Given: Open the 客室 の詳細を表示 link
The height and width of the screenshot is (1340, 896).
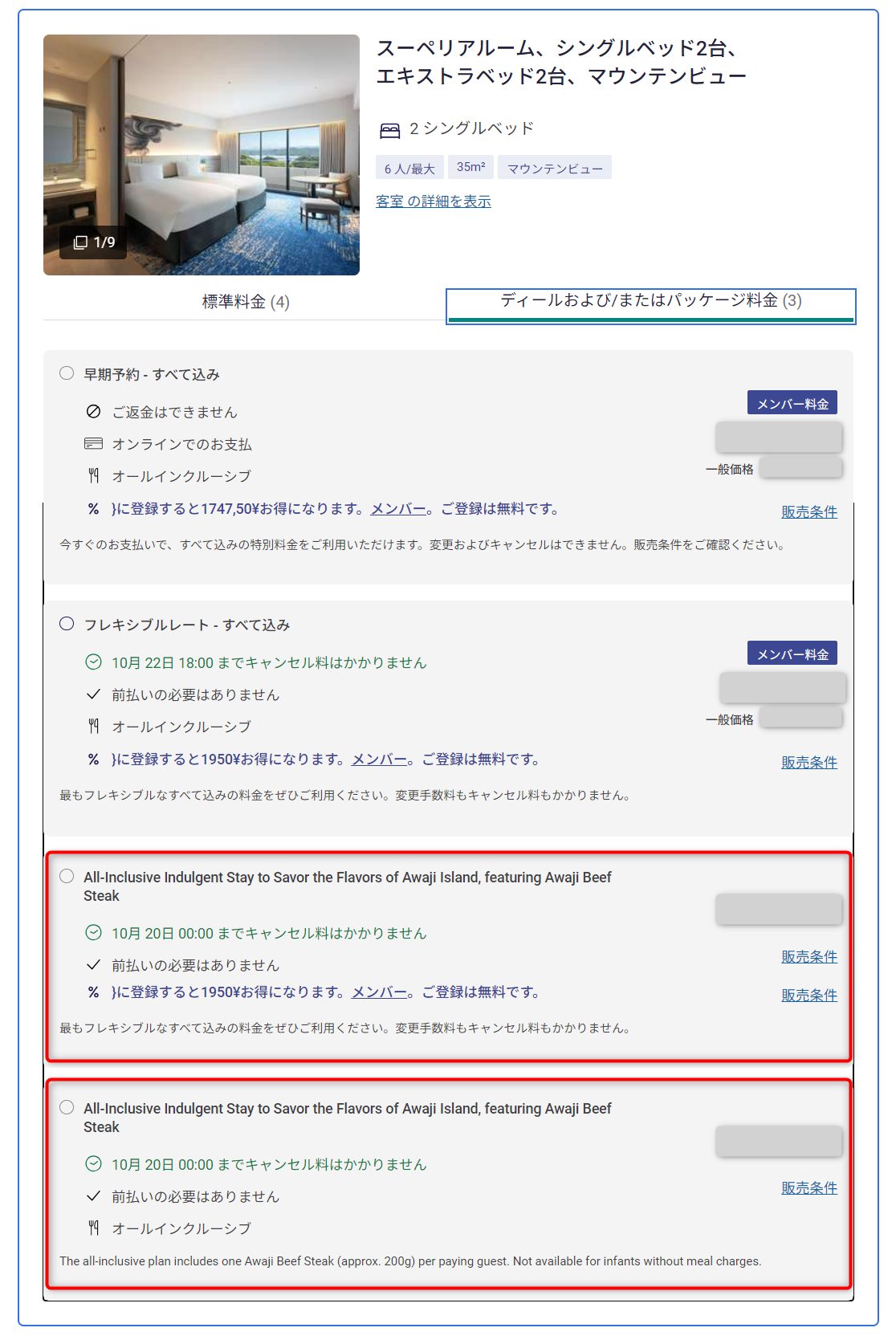Looking at the screenshot, I should pyautogui.click(x=434, y=201).
